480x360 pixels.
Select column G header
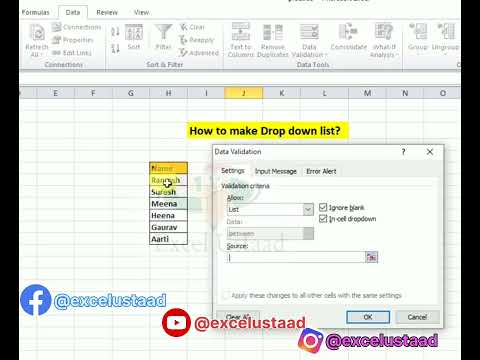pos(131,93)
